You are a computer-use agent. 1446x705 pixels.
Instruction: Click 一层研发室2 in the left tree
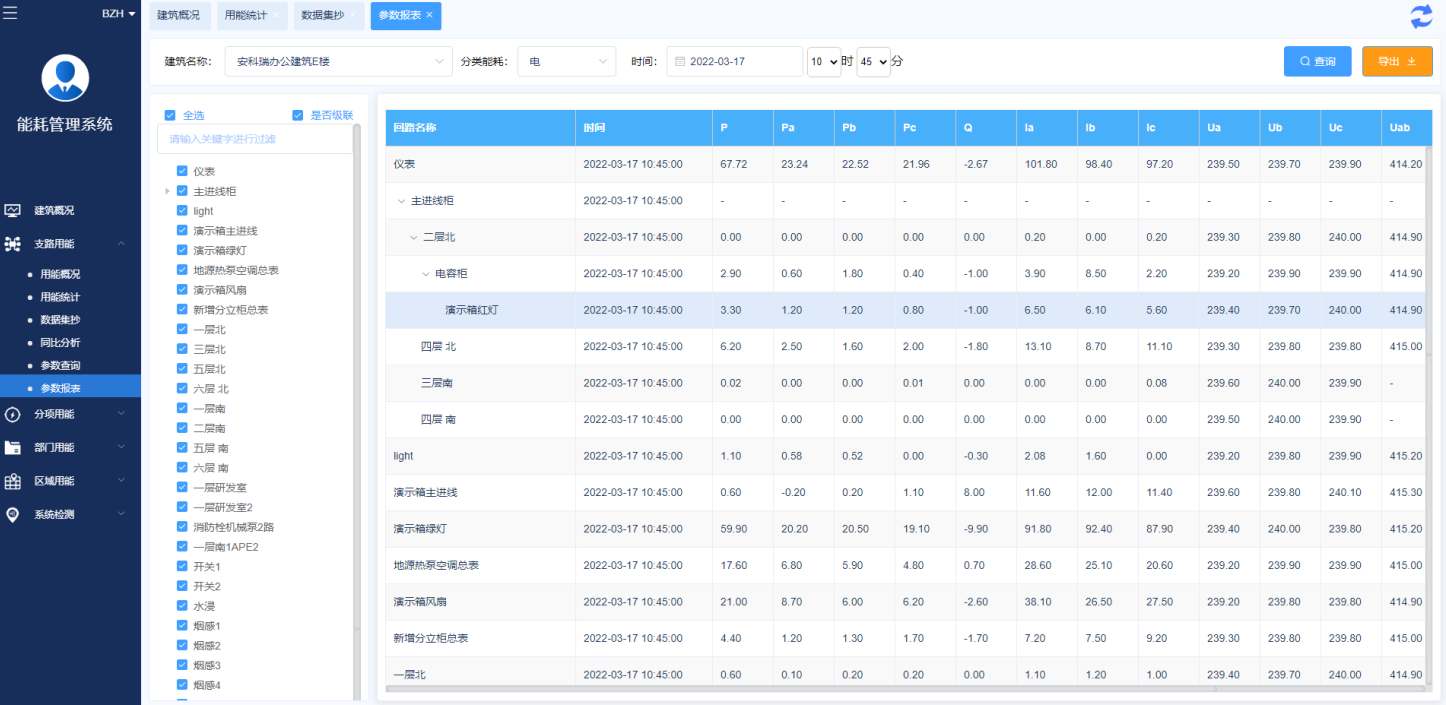[x=223, y=507]
